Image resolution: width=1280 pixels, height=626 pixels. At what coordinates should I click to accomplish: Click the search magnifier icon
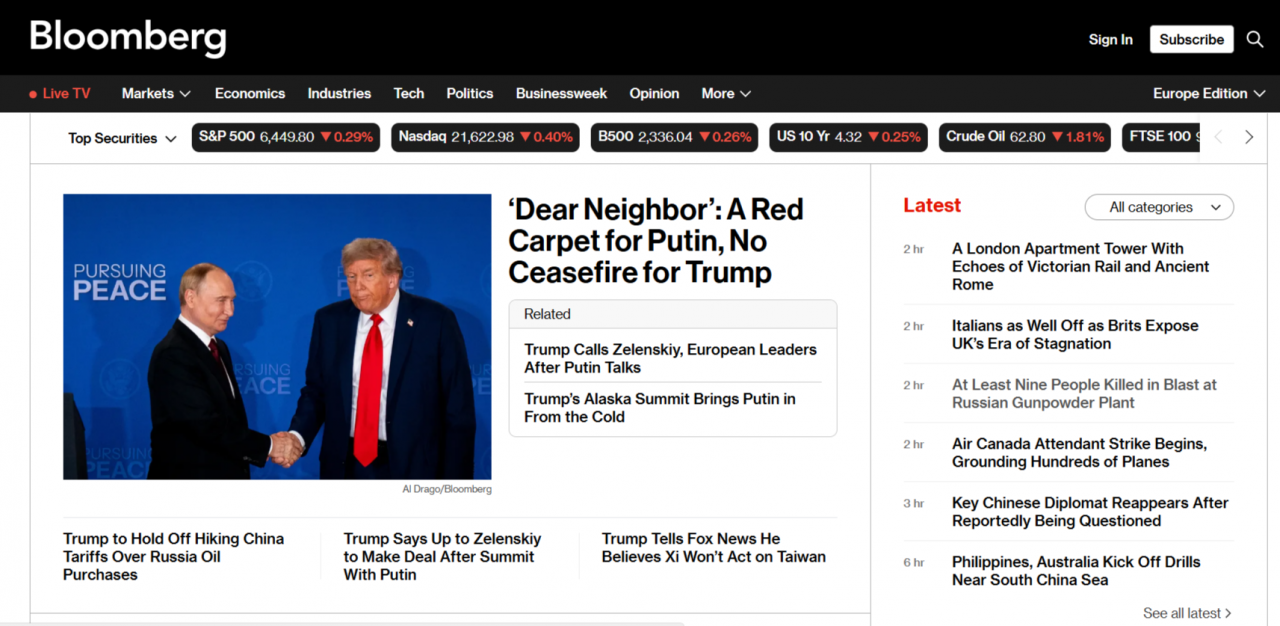coord(1255,39)
